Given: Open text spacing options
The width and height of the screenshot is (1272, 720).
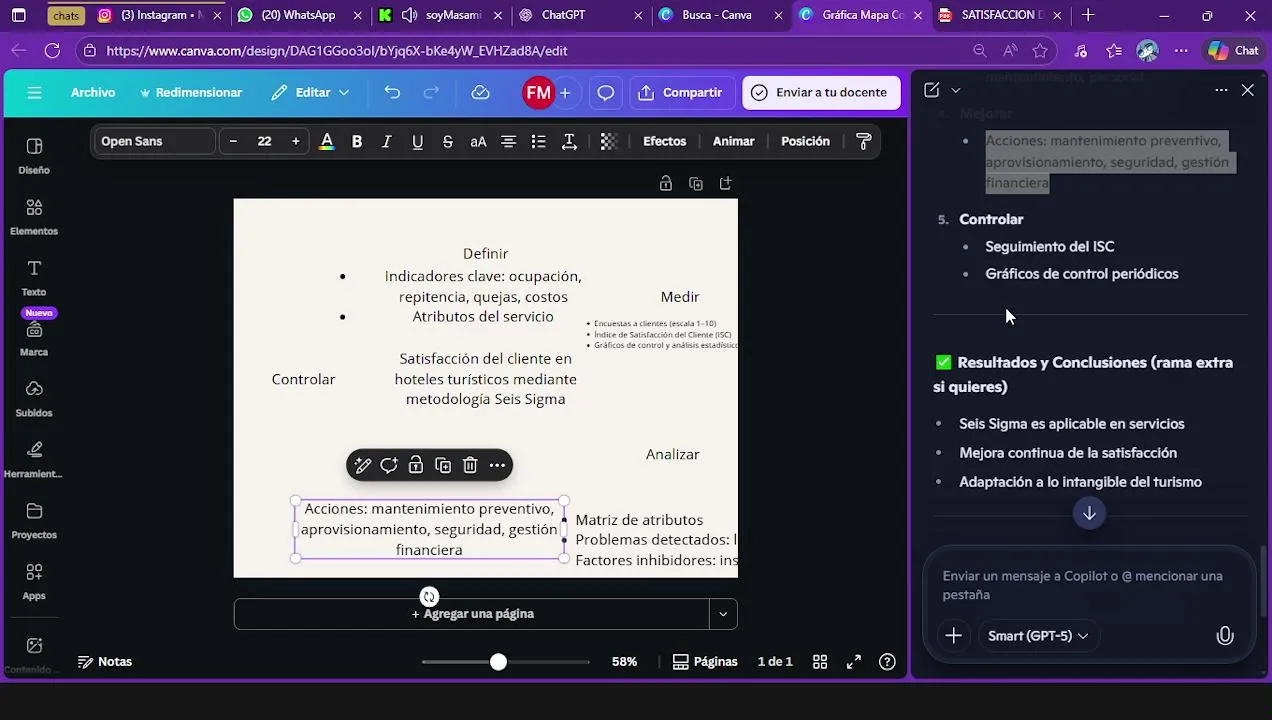Looking at the screenshot, I should 569,141.
